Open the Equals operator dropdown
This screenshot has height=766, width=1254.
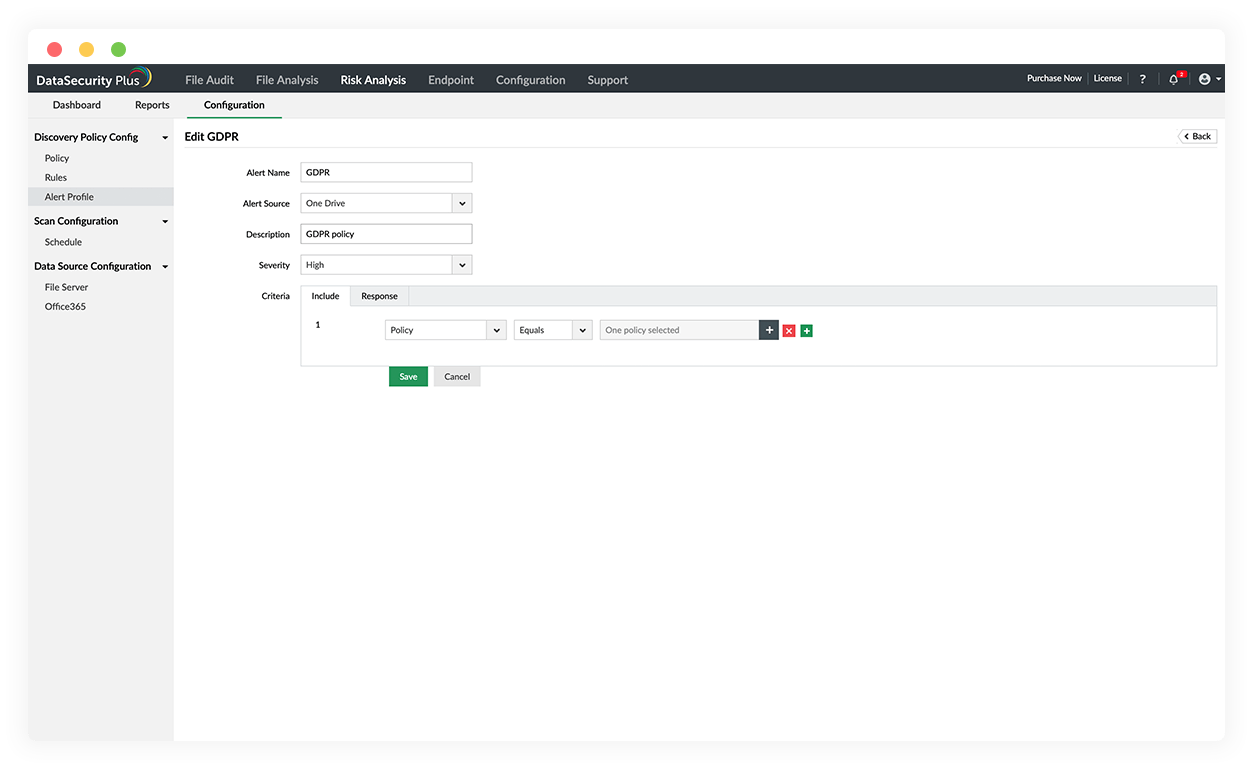[x=554, y=330]
